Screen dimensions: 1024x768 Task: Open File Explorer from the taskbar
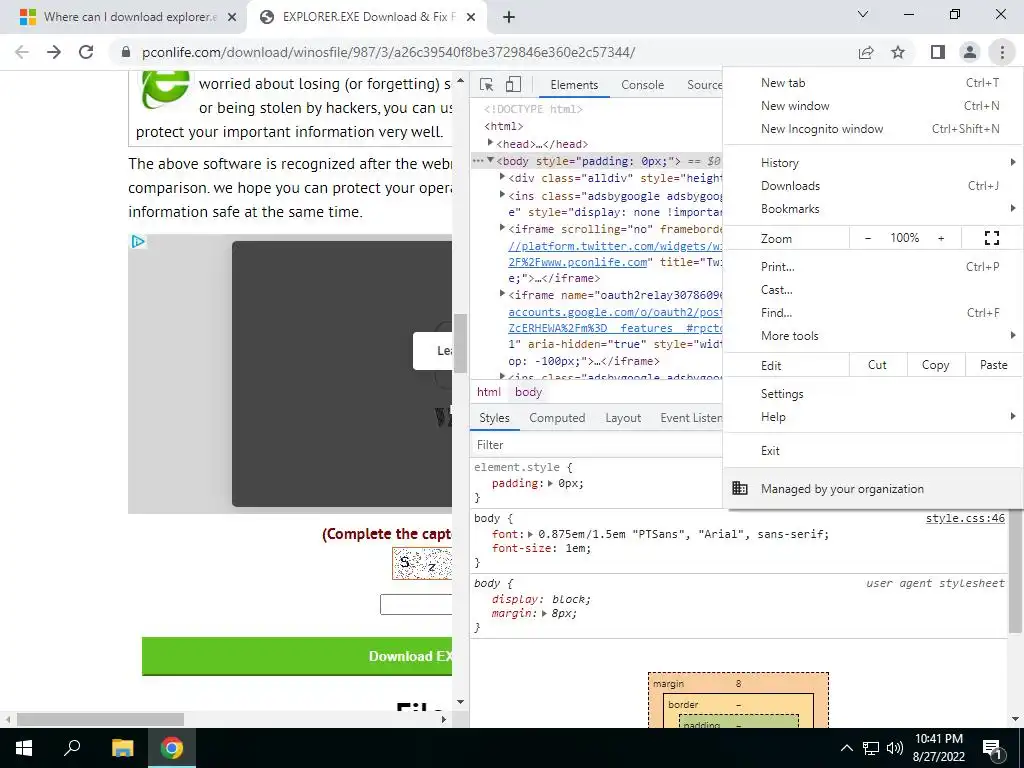122,748
